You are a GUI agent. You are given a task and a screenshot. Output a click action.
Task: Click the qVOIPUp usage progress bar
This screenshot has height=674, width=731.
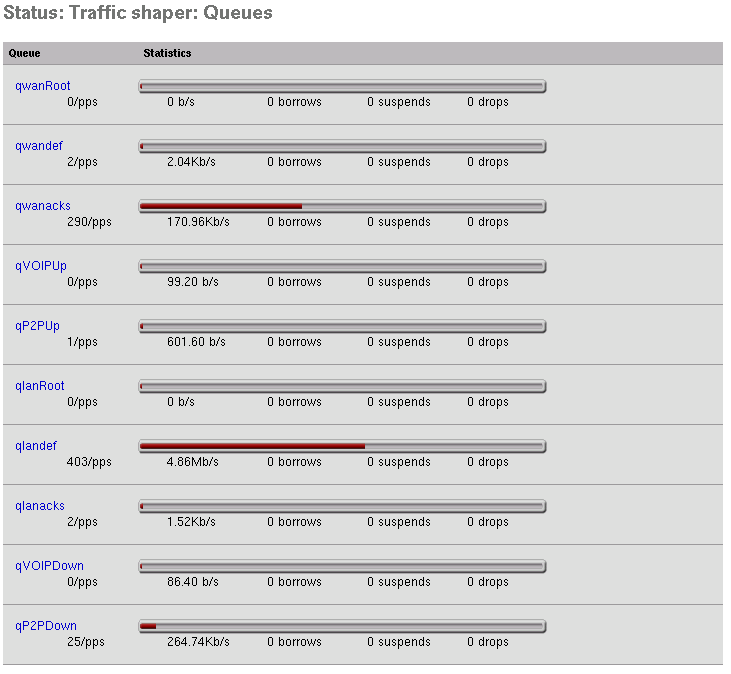342,266
